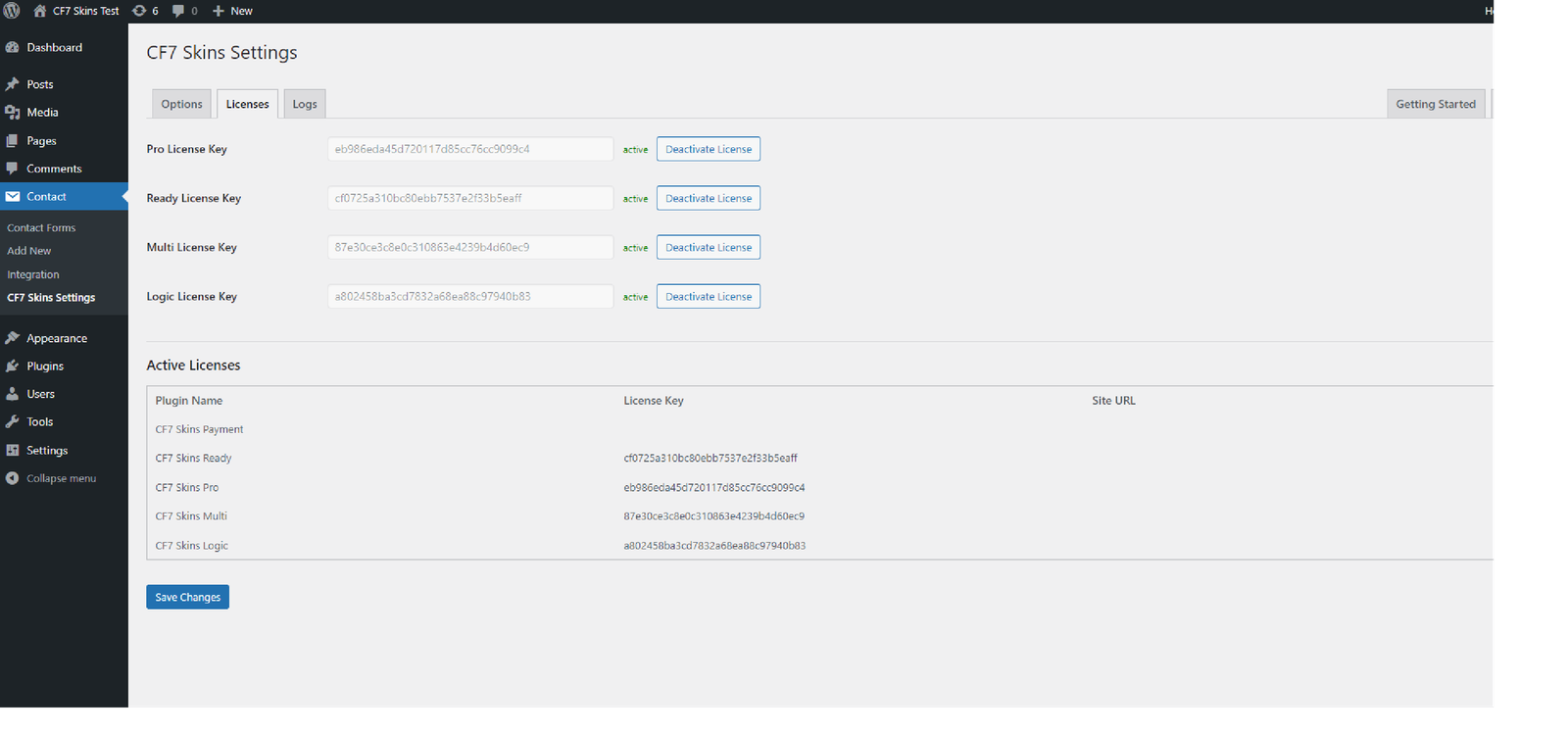
Task: Go to the Plugins menu
Action: click(x=44, y=366)
